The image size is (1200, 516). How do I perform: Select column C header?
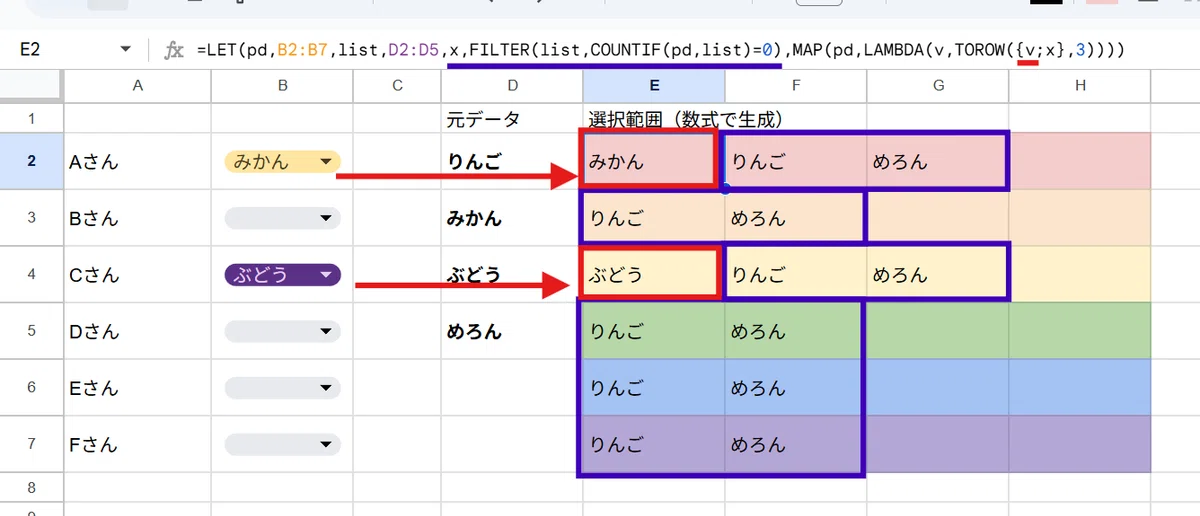point(397,86)
